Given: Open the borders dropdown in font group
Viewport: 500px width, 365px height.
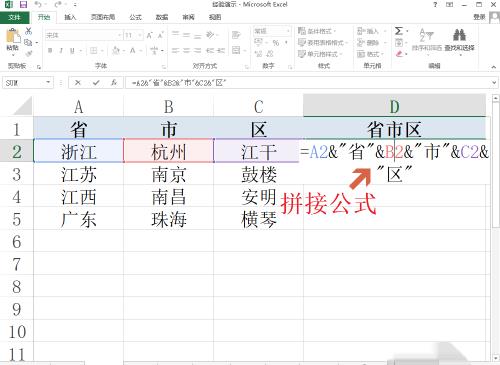Looking at the screenshot, I should click(x=103, y=51).
